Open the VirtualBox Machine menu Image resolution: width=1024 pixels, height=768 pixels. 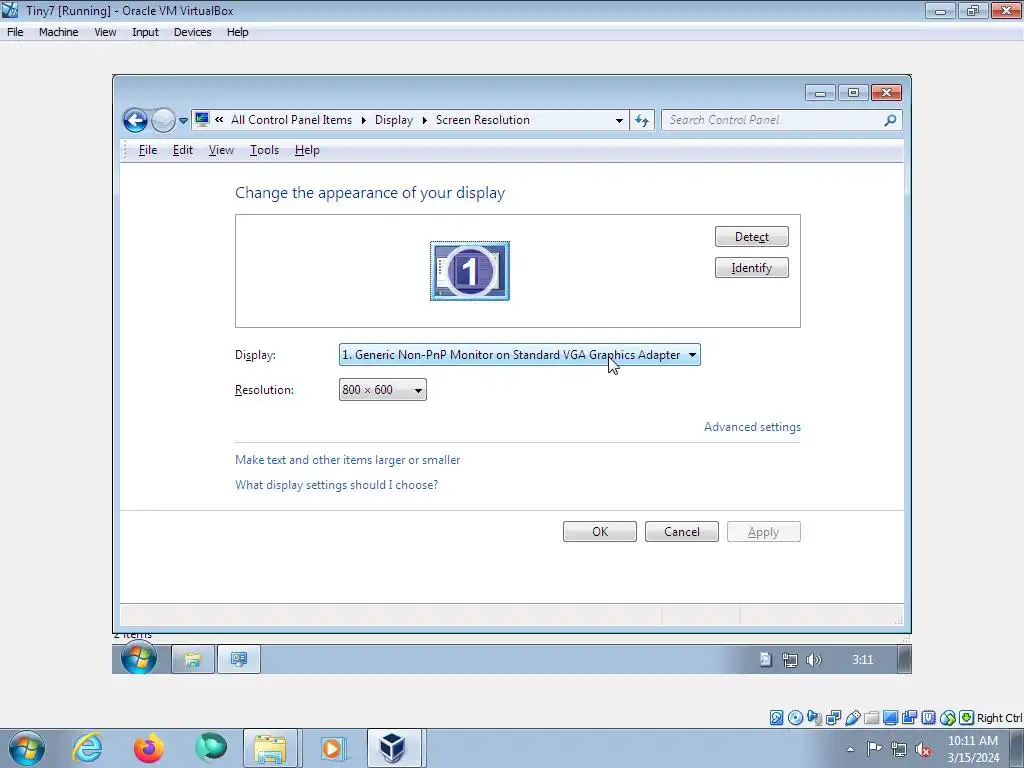(x=59, y=32)
